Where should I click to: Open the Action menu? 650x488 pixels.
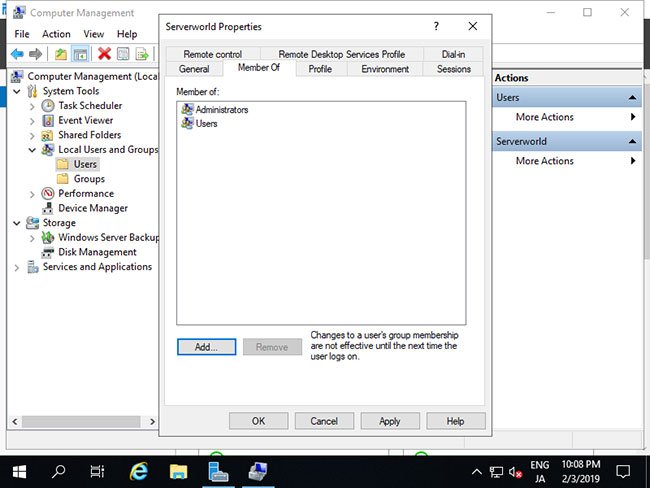click(x=56, y=34)
